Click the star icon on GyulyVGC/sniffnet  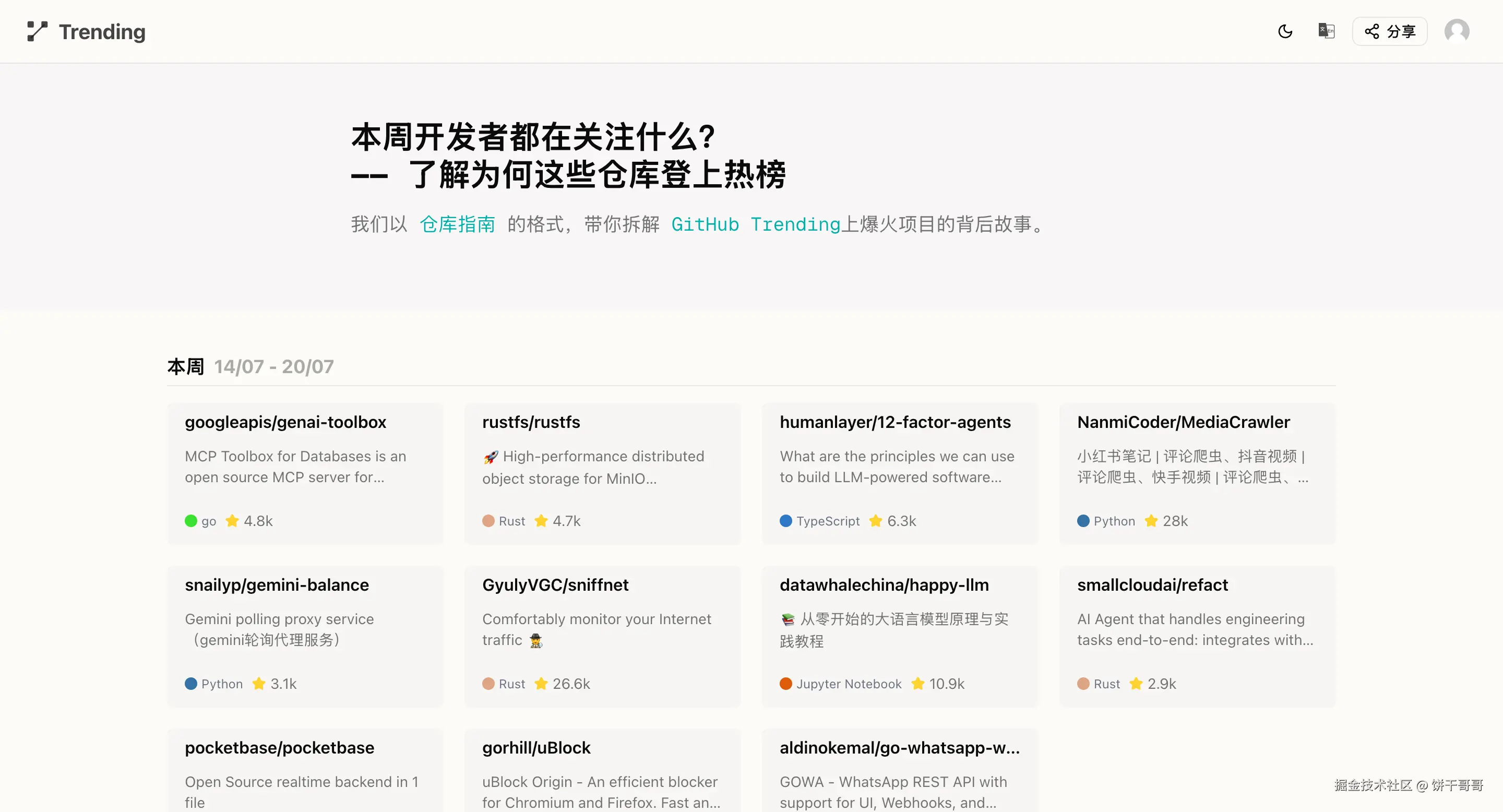point(541,683)
